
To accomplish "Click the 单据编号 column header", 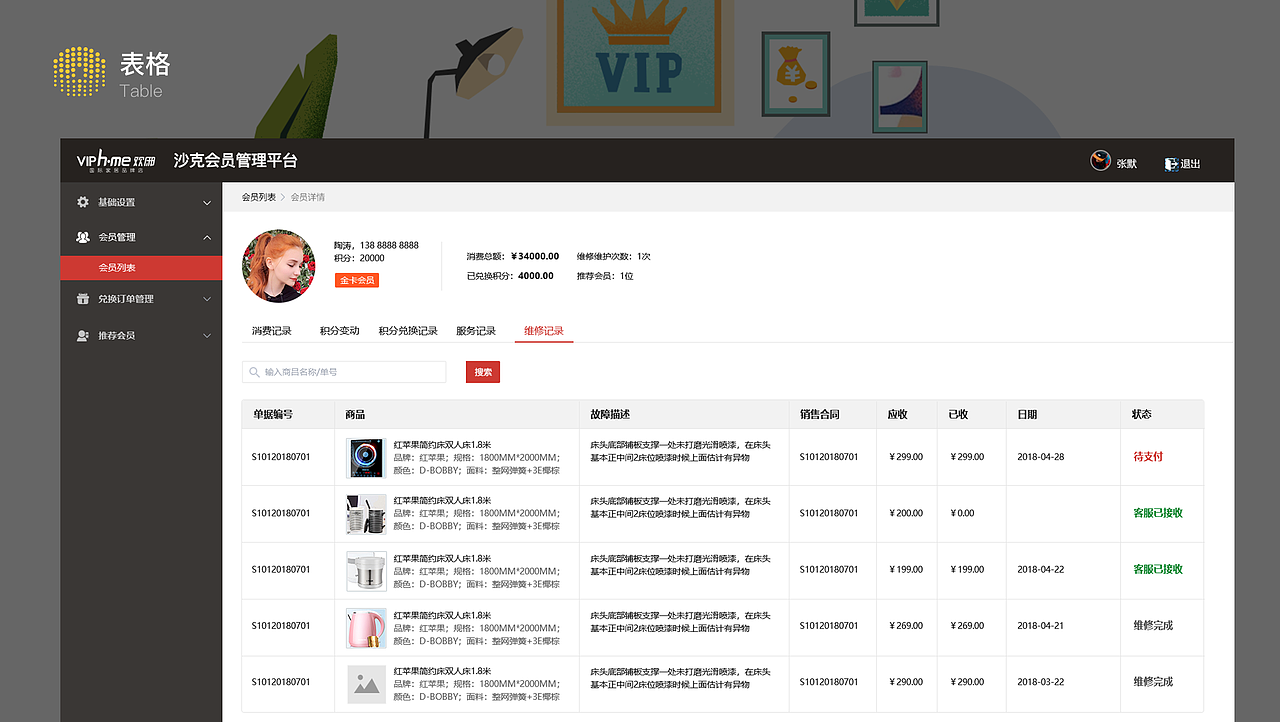I will tap(273, 414).
